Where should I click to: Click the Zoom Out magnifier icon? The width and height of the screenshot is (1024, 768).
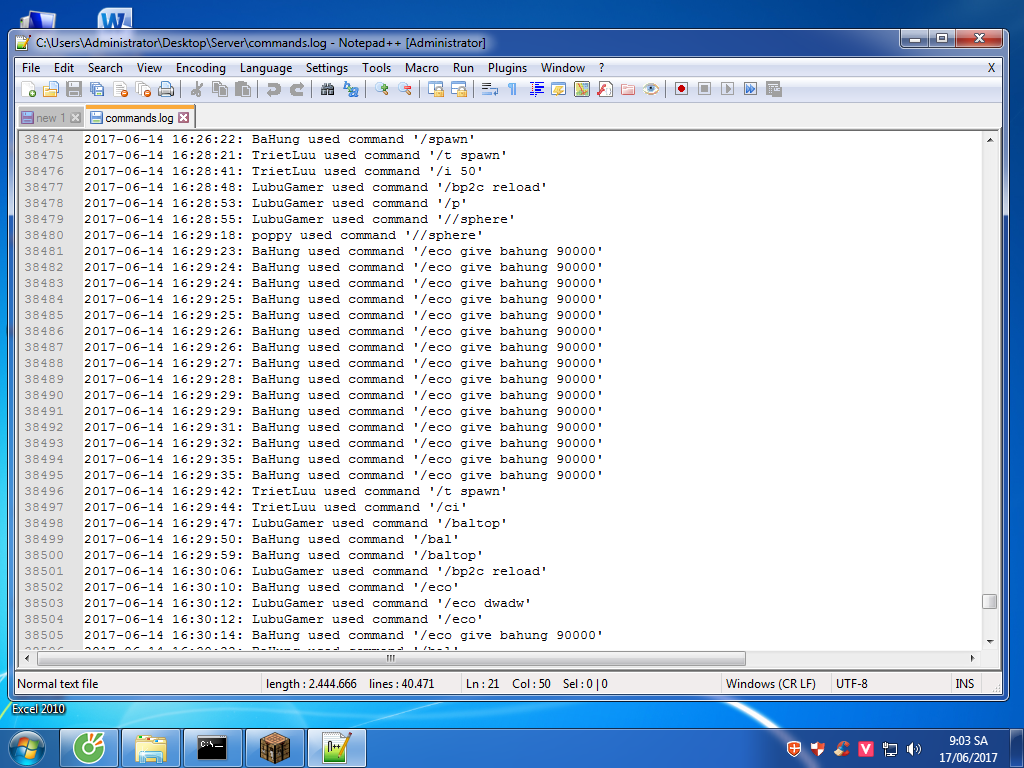click(x=405, y=89)
